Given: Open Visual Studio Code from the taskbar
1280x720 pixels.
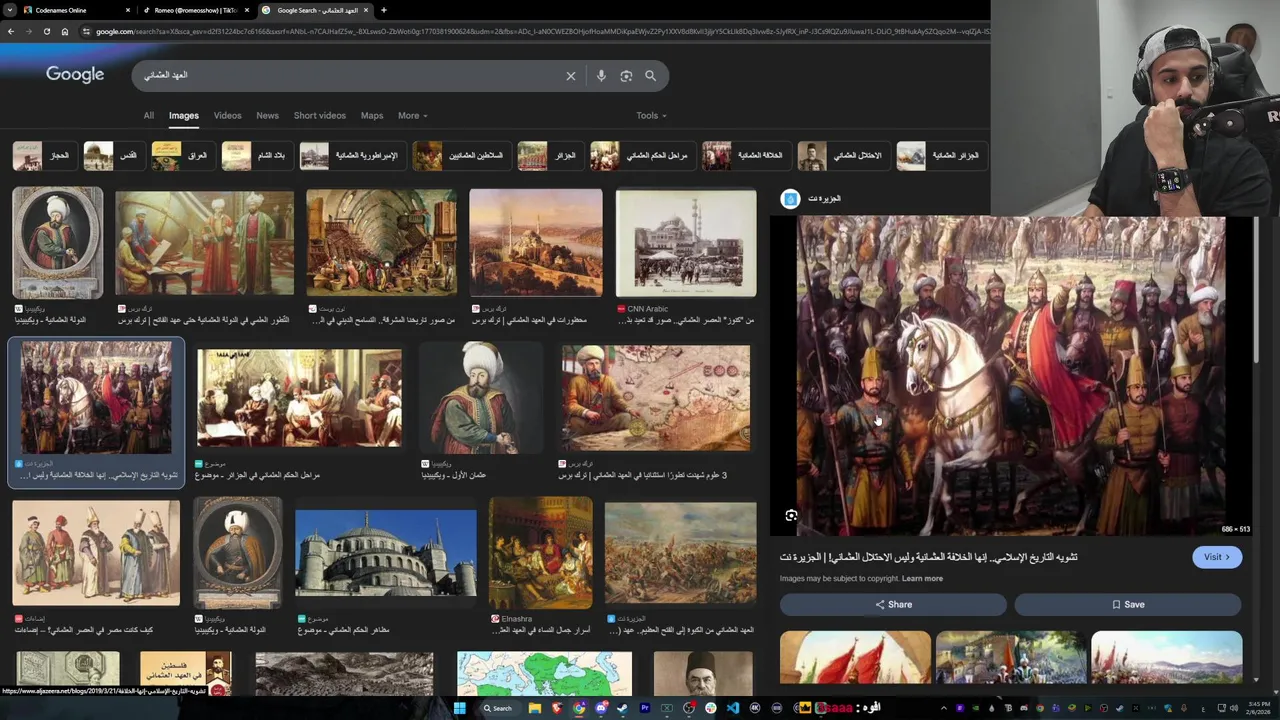Looking at the screenshot, I should 733,708.
